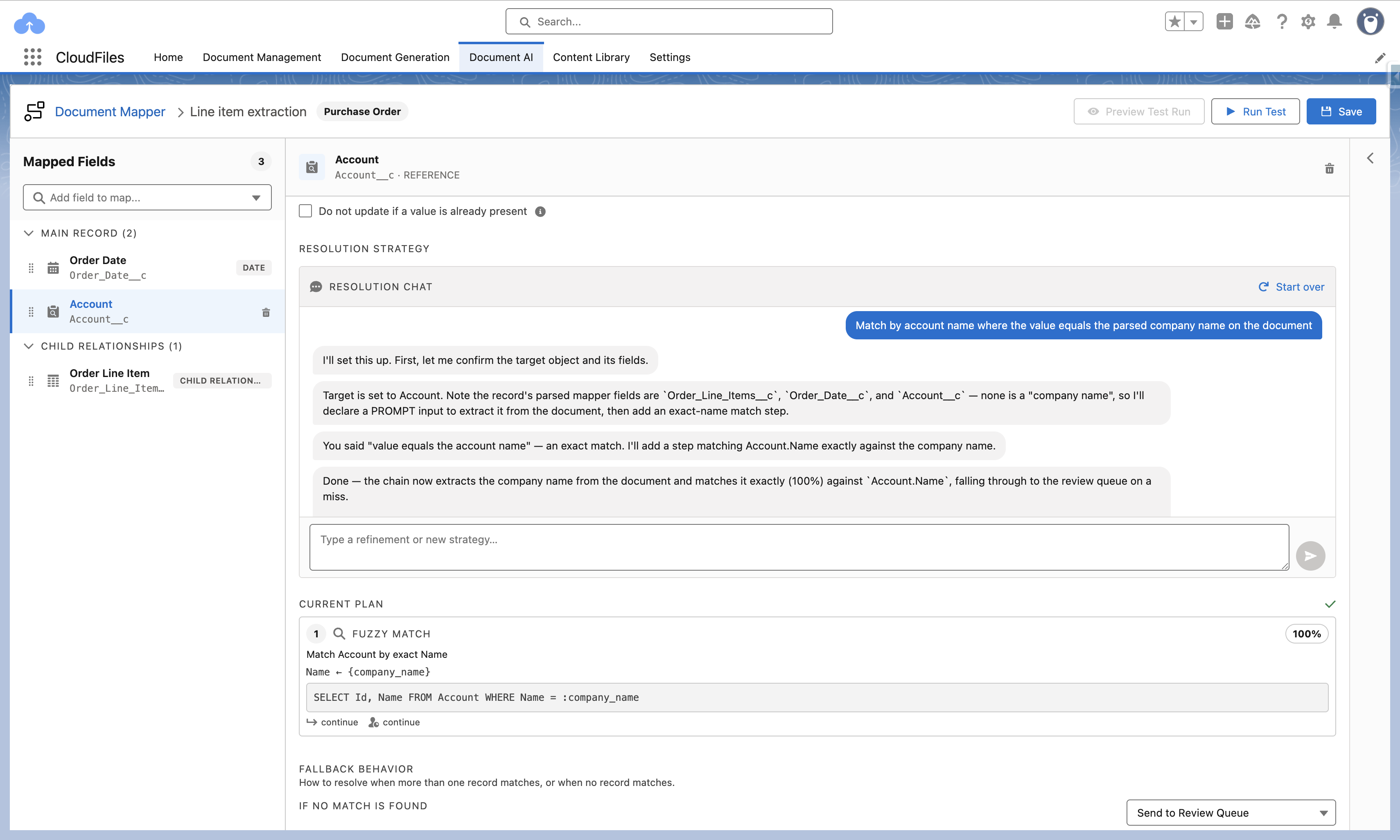
Task: Click the step number 1 badge
Action: click(x=316, y=634)
